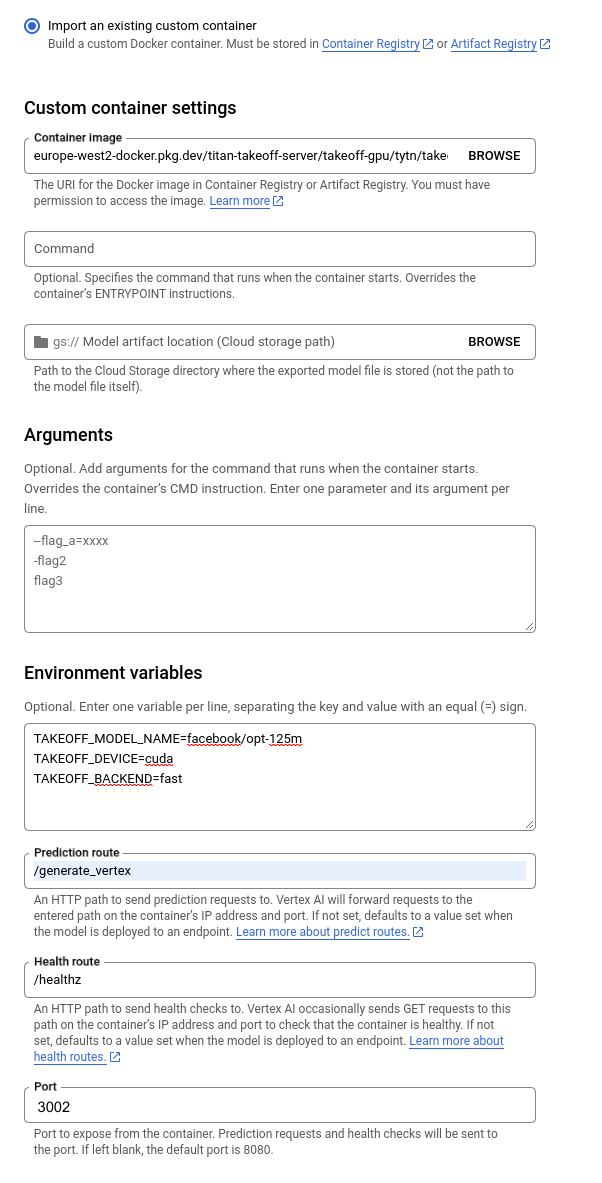
Task: Click the Health route field
Action: 279,981
